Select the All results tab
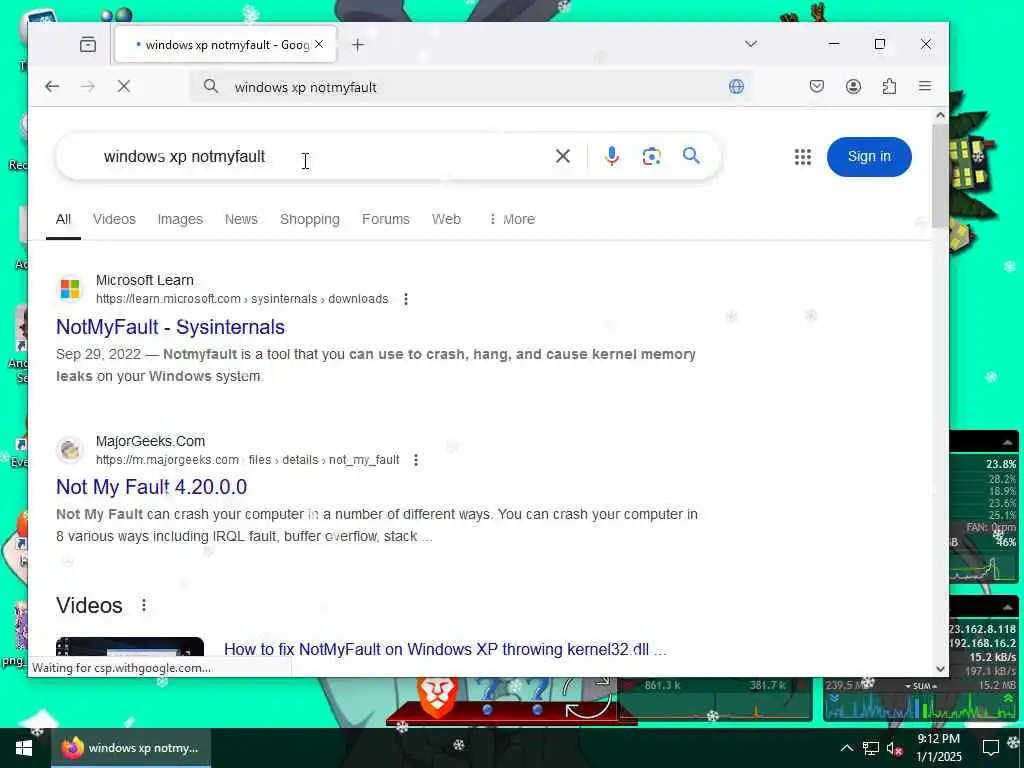Image resolution: width=1024 pixels, height=768 pixels. point(63,219)
